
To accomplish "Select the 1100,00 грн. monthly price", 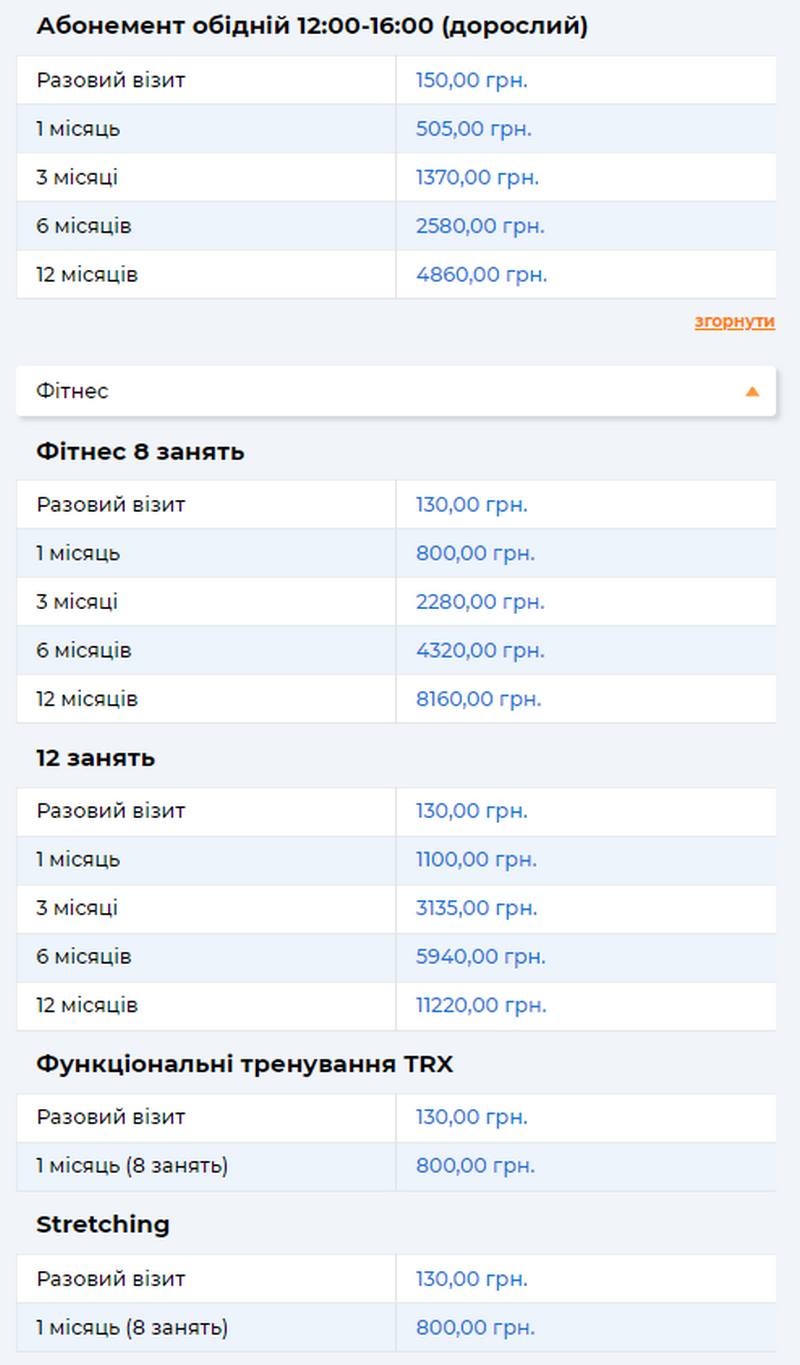I will pos(476,859).
